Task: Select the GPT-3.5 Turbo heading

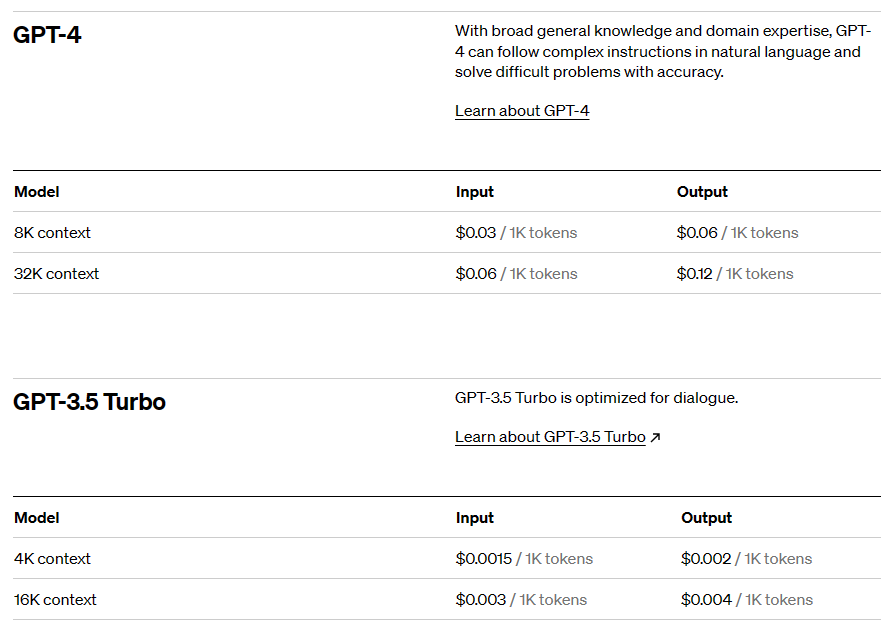Action: click(89, 402)
